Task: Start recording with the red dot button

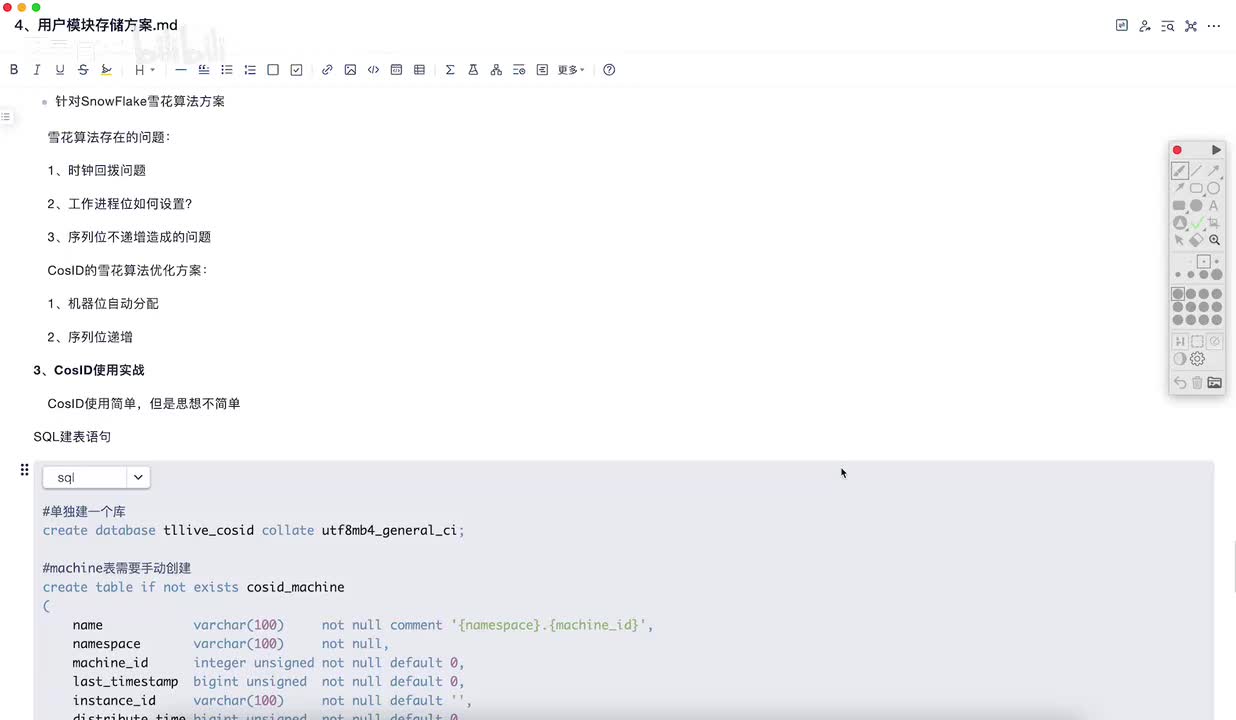Action: (x=1177, y=150)
